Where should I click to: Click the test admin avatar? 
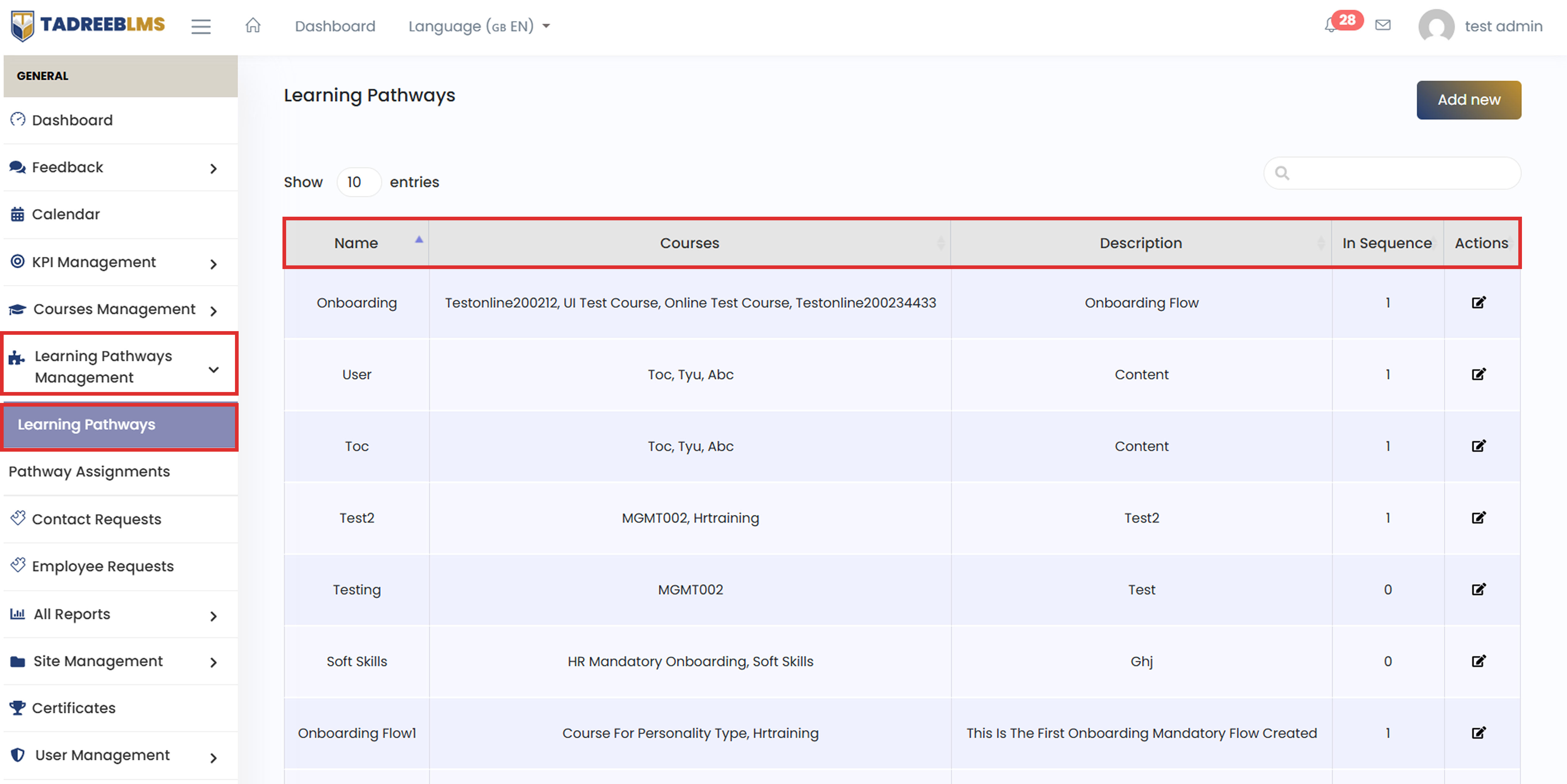[x=1436, y=26]
